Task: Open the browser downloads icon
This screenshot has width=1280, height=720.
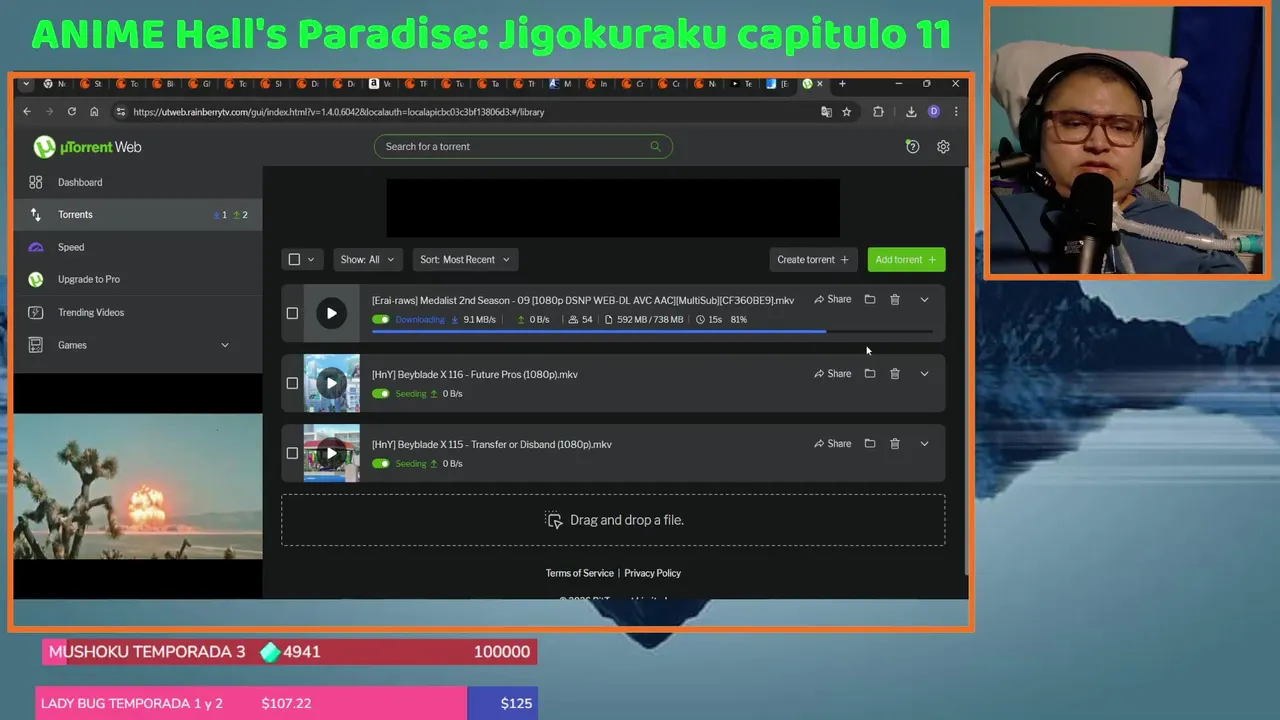Action: coord(911,112)
